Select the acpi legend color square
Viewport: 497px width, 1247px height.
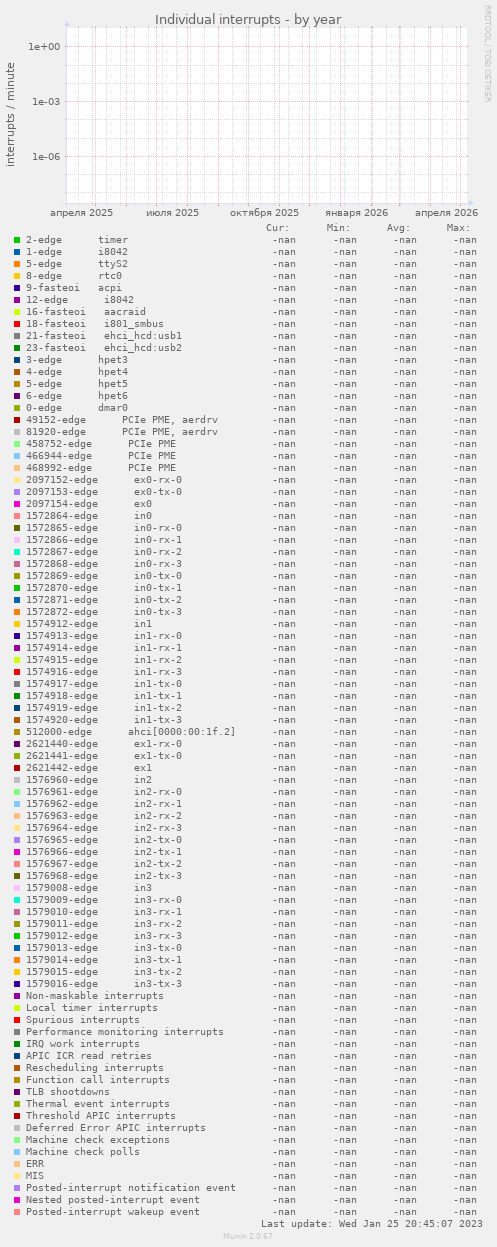coord(17,288)
